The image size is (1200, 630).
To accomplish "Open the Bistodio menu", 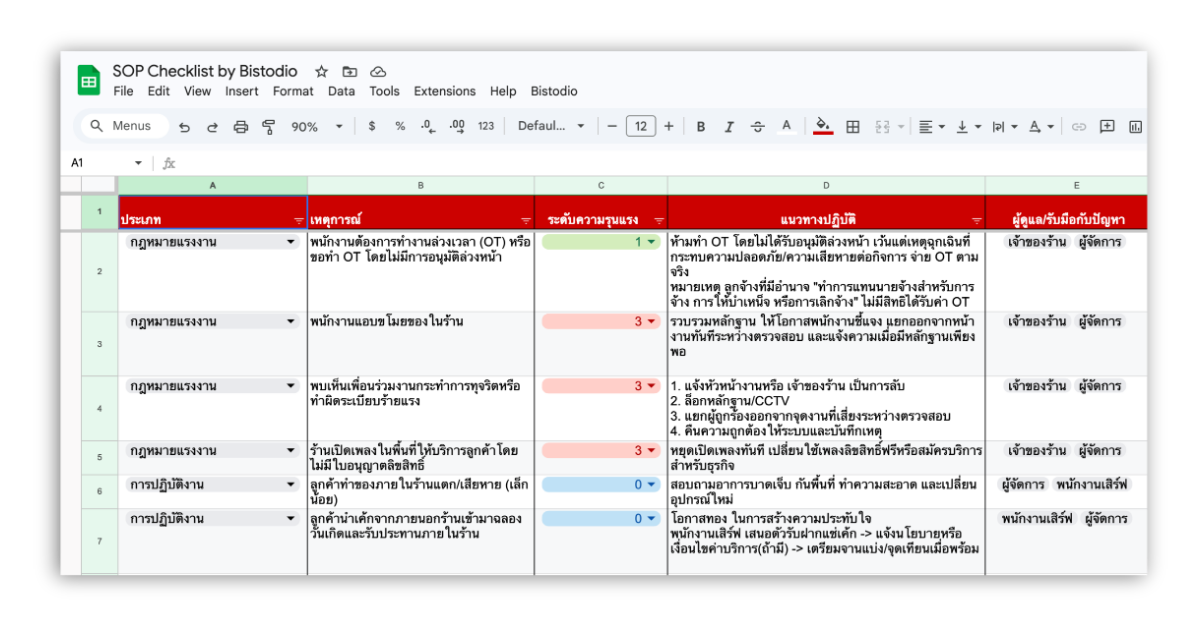I will [x=554, y=91].
